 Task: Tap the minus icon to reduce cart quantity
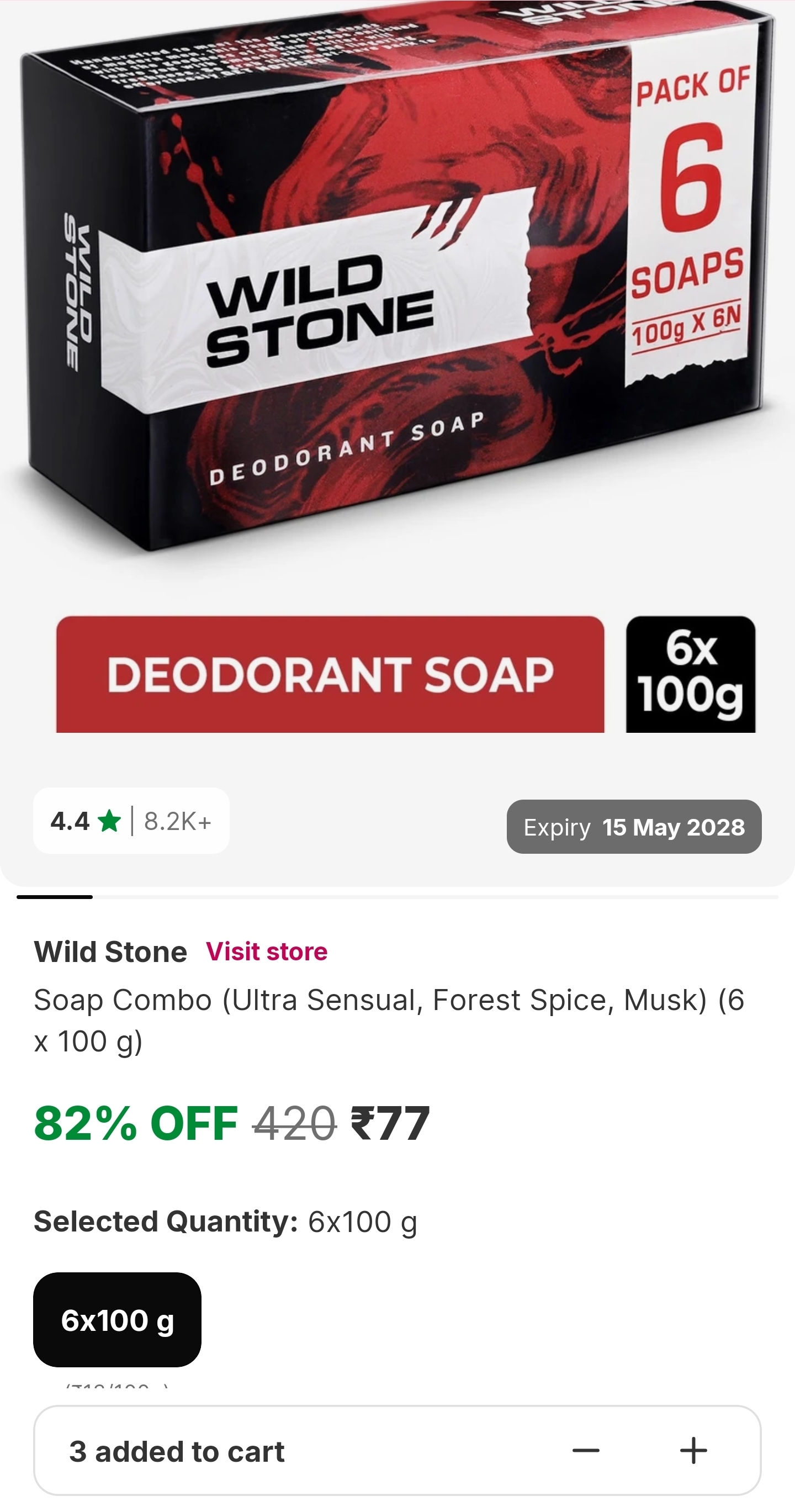[586, 1450]
